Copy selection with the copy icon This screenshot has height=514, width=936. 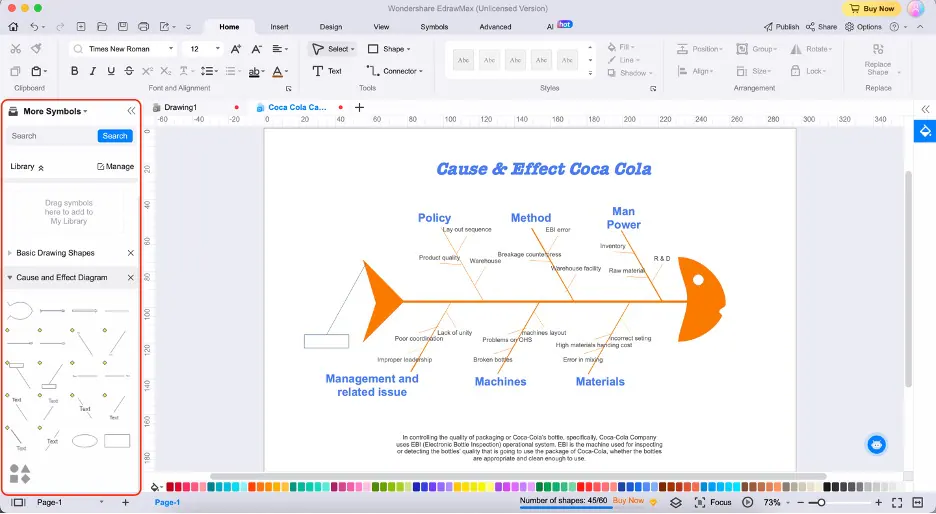click(x=16, y=71)
